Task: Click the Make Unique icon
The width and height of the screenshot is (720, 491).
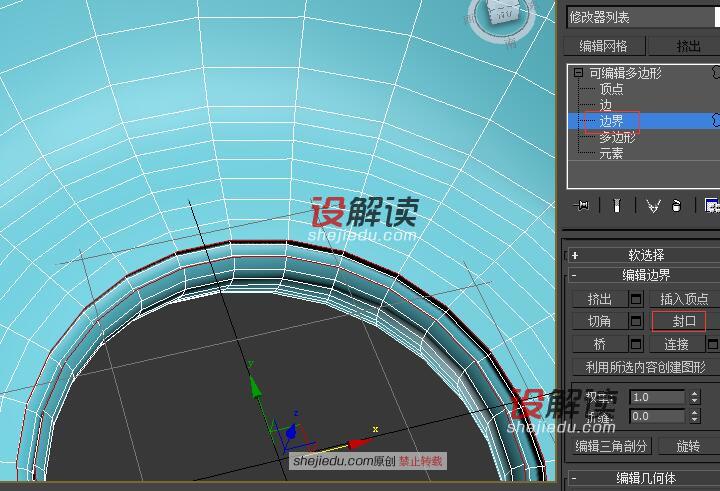Action: pos(653,205)
